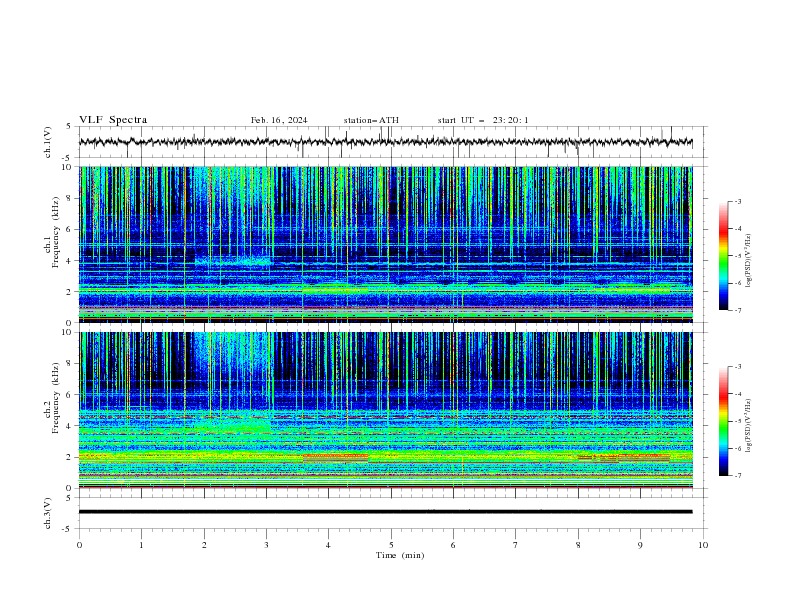Viewport: 792px width, 612px height.
Task: Click the time-axis tick label "8"
Action: pos(578,545)
